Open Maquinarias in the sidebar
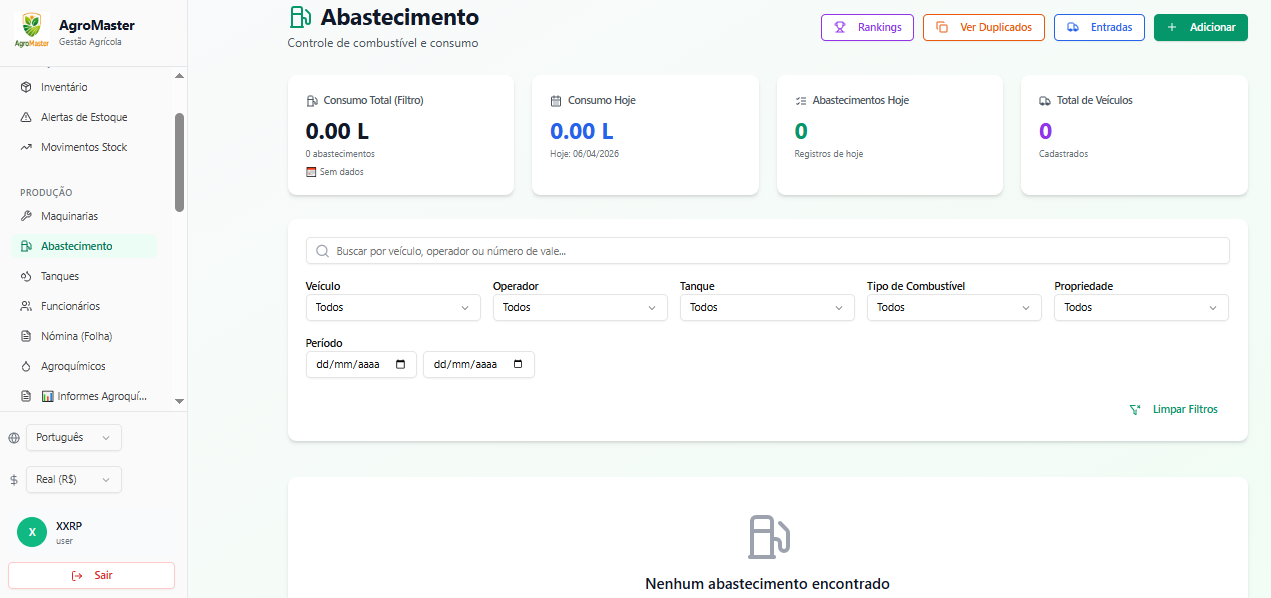The height and width of the screenshot is (598, 1271). 69,216
